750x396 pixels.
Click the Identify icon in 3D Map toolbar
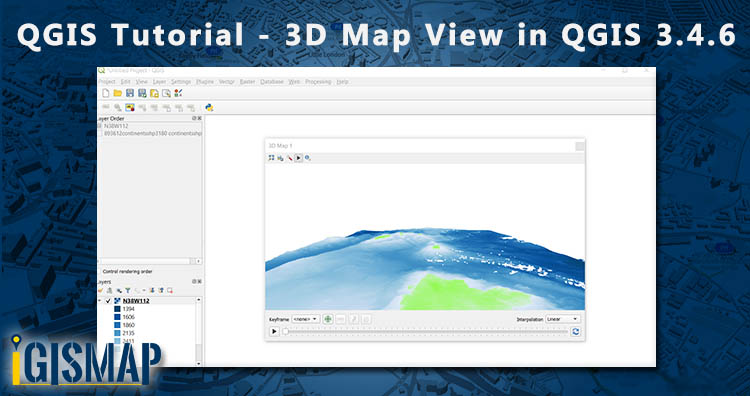[x=308, y=158]
